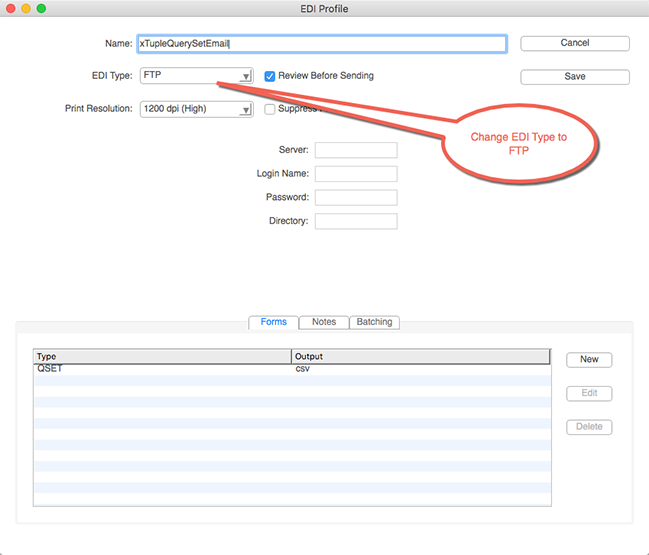
Task: Open the Batching tab
Action: pos(374,322)
